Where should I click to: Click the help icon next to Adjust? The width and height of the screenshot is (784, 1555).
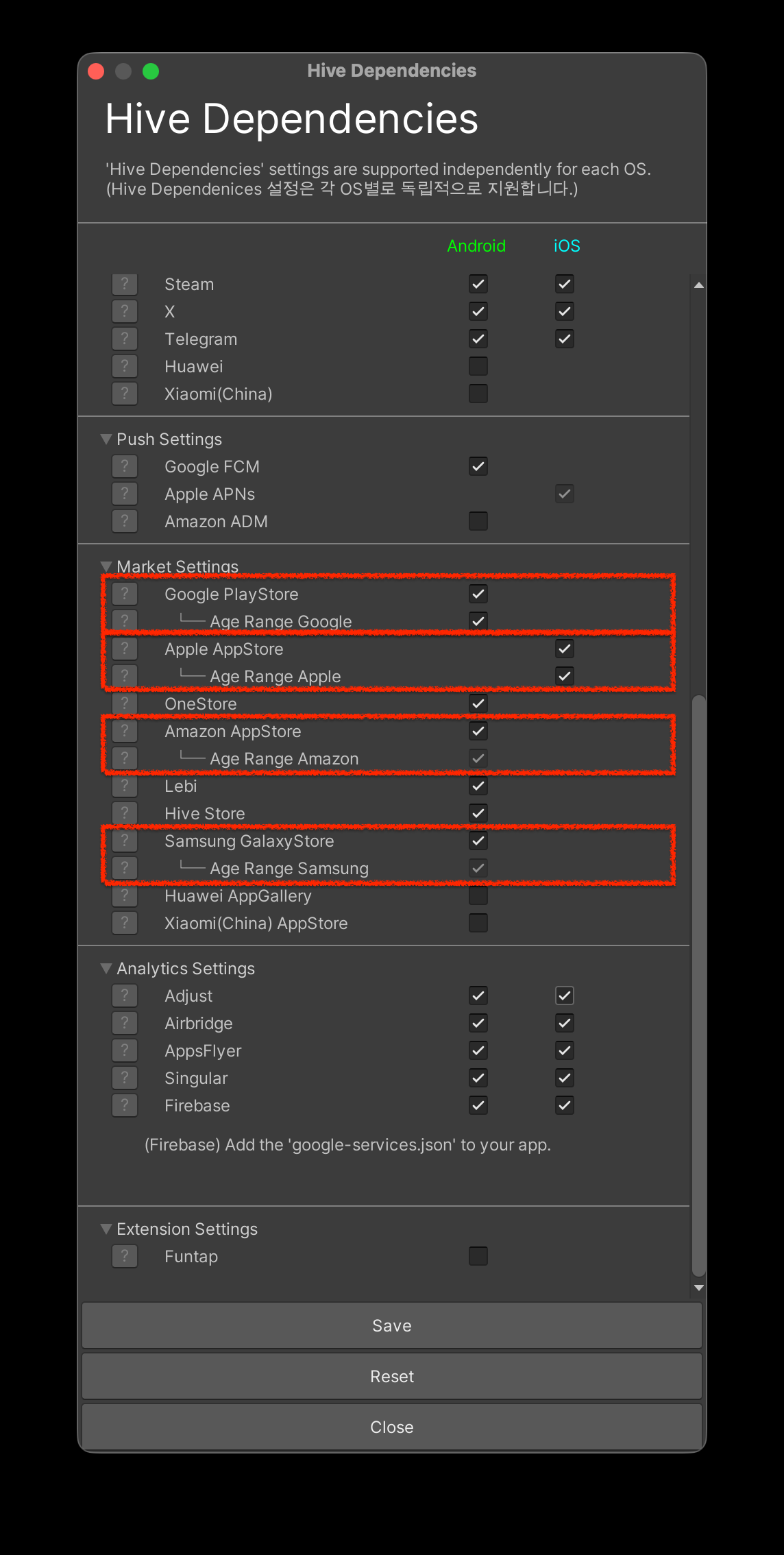(125, 996)
